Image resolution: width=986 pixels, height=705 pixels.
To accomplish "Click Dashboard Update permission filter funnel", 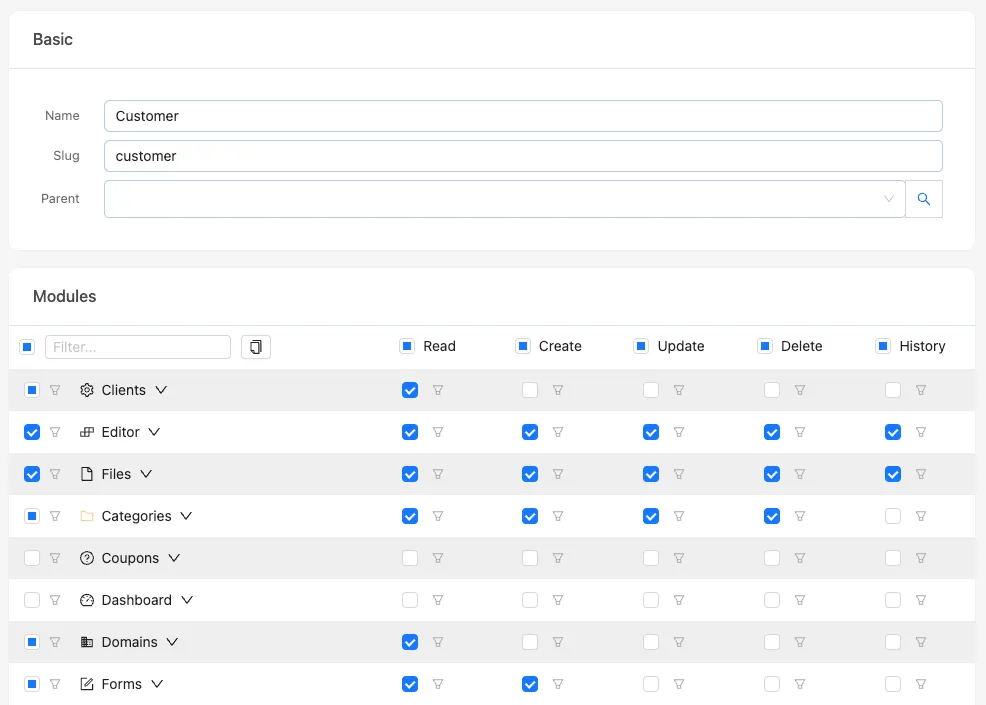I will [679, 600].
